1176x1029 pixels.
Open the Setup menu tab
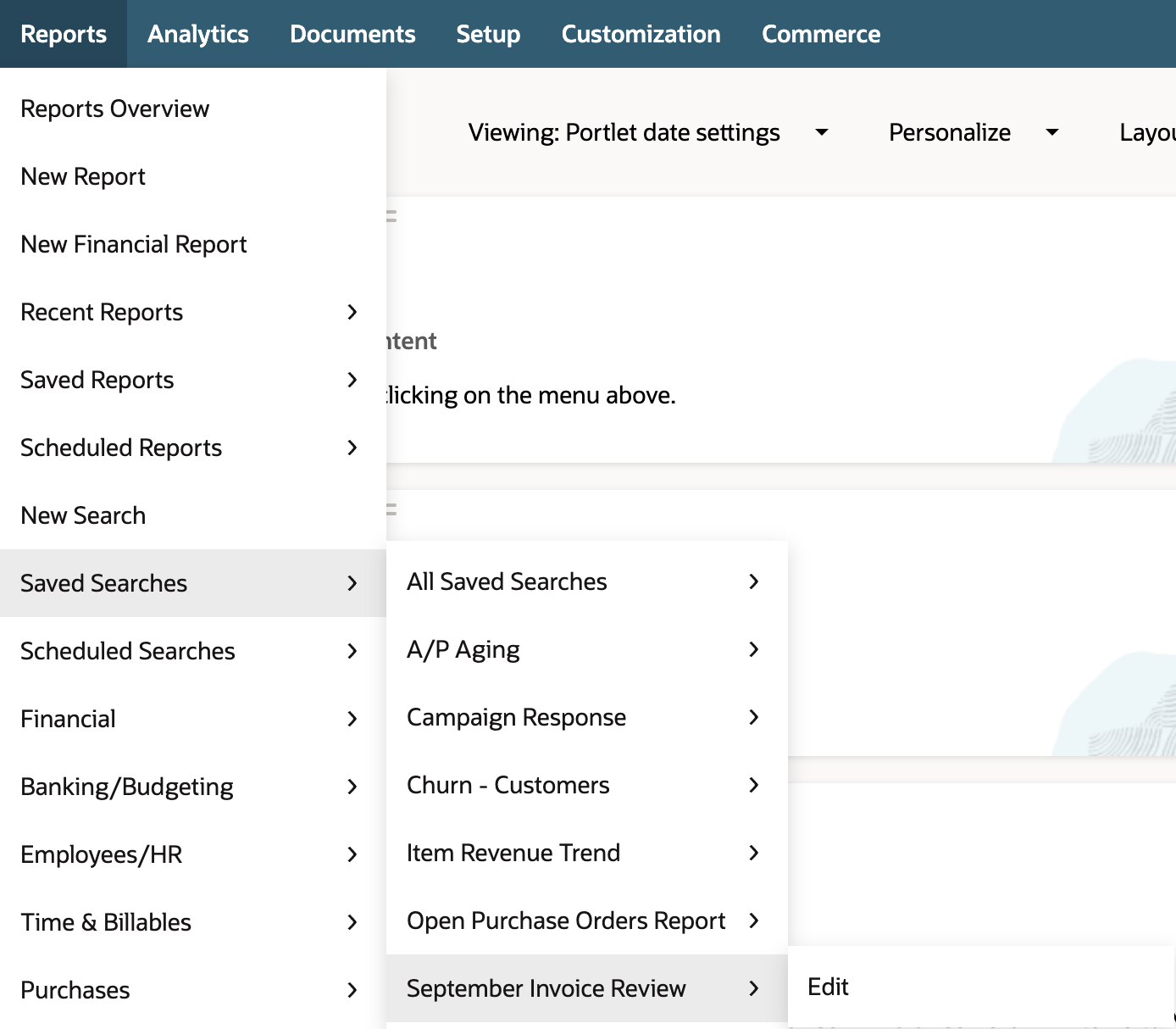[x=488, y=34]
